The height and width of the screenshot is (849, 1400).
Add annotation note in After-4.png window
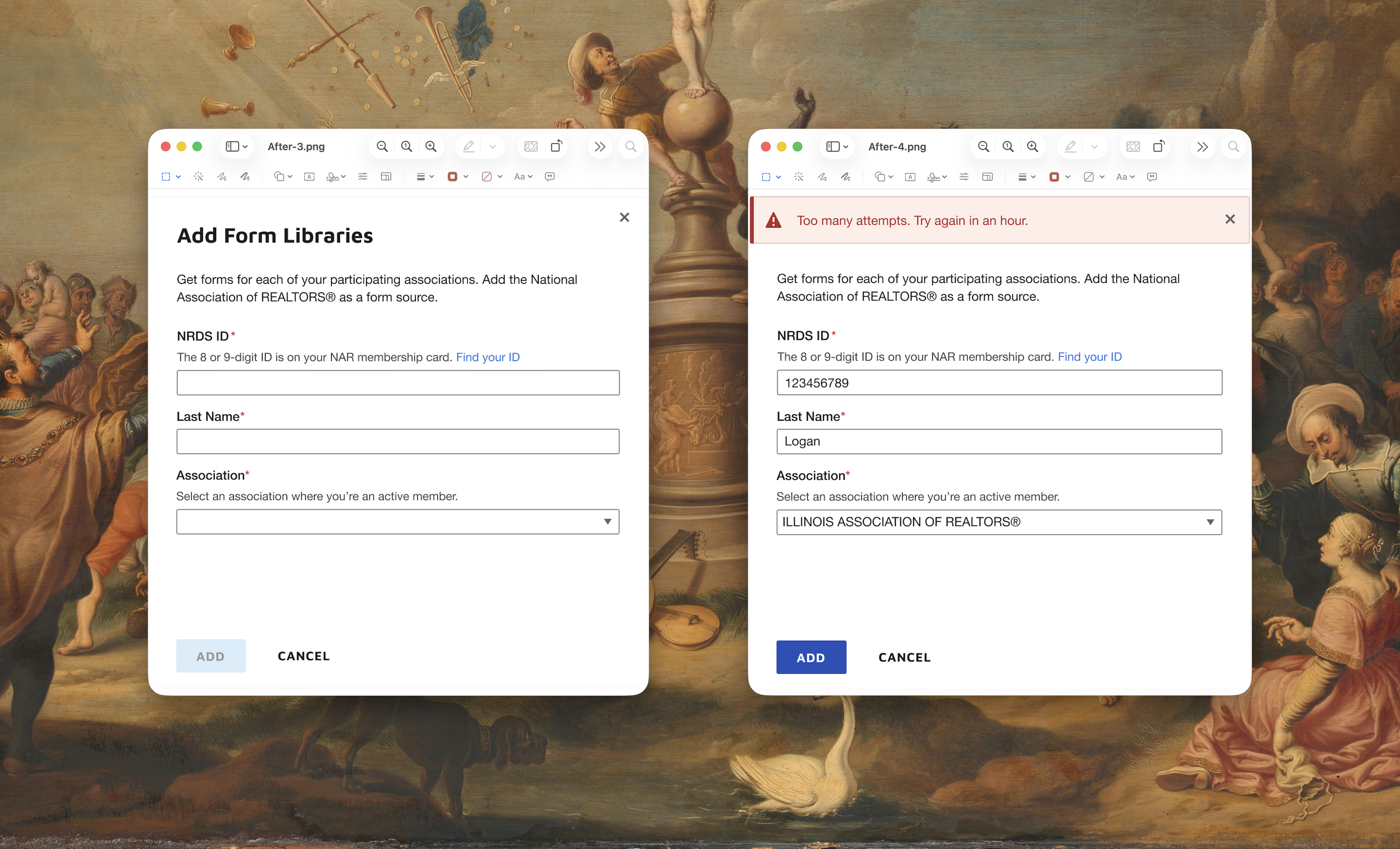pyautogui.click(x=1152, y=177)
